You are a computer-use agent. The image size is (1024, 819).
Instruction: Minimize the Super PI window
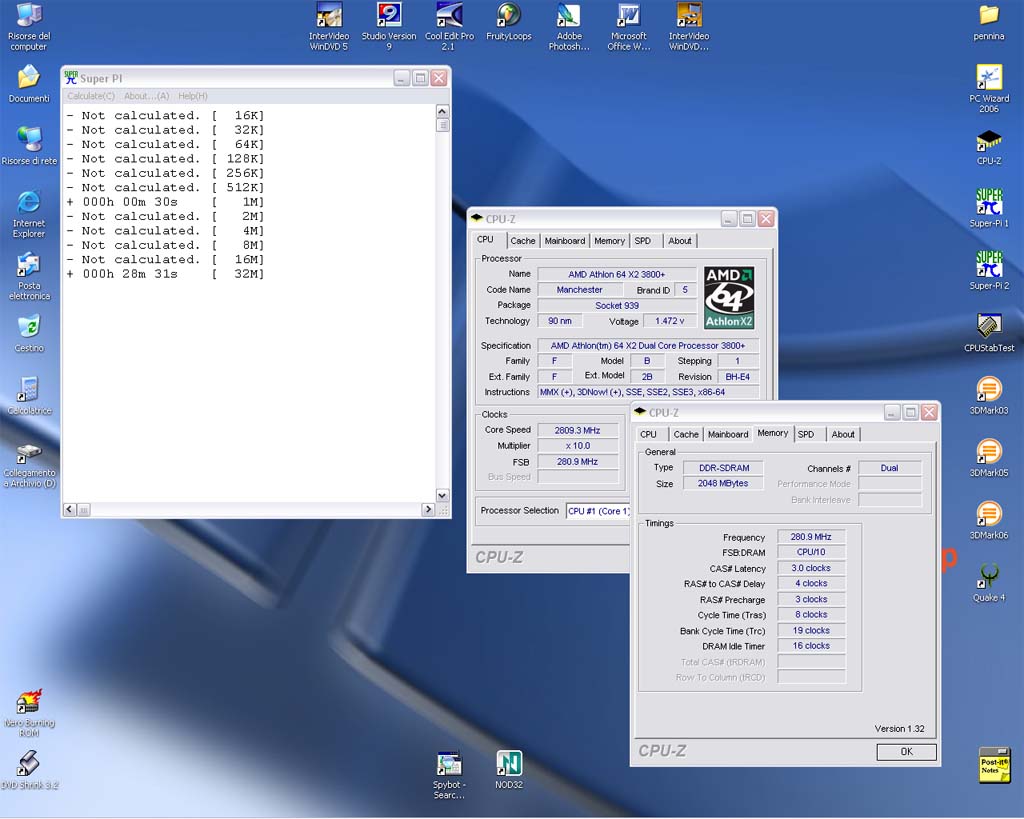(x=402, y=78)
